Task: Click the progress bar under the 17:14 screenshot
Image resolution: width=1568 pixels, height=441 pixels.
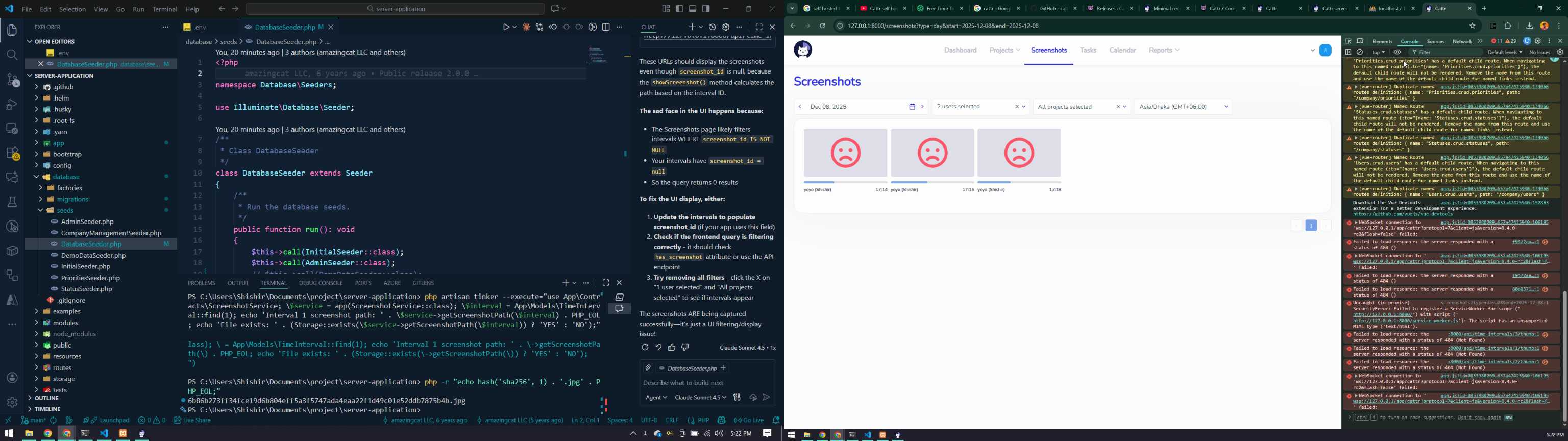Action: tap(845, 182)
